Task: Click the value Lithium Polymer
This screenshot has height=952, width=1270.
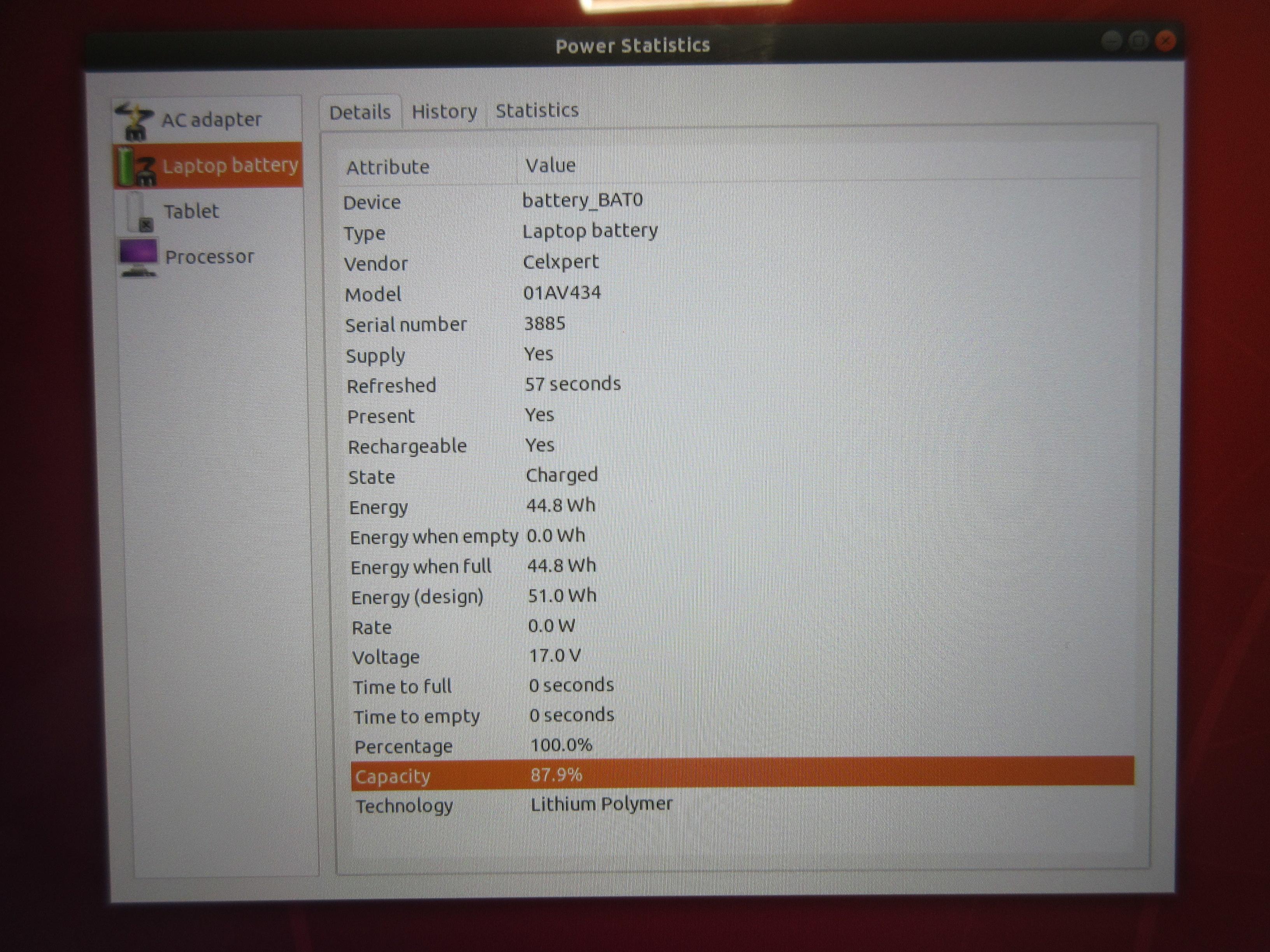Action: tap(602, 804)
